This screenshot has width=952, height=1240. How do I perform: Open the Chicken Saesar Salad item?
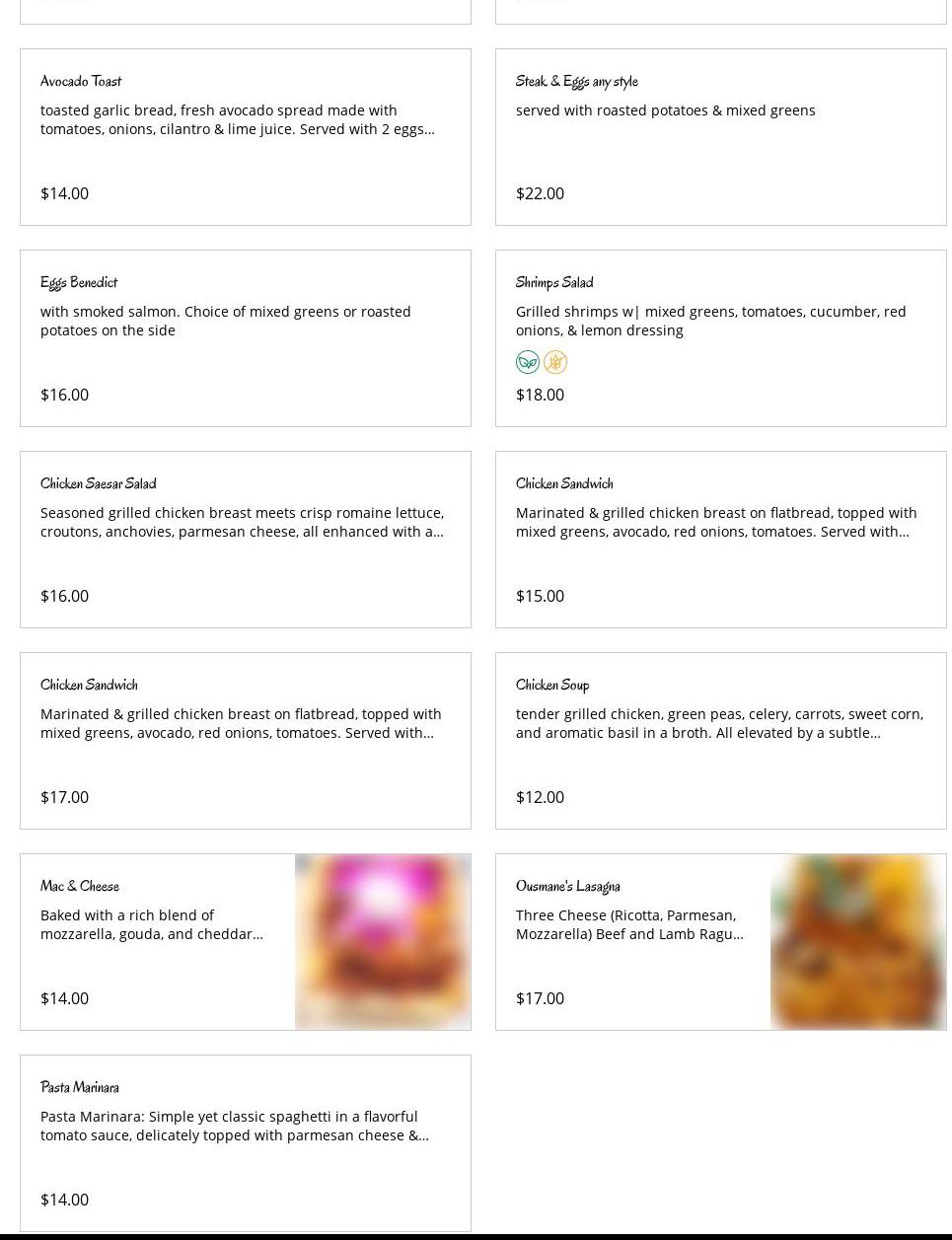(x=99, y=483)
